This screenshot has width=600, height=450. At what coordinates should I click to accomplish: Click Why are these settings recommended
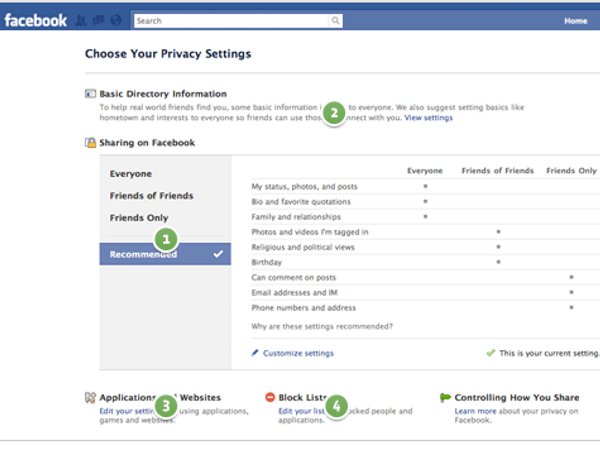pos(322,326)
